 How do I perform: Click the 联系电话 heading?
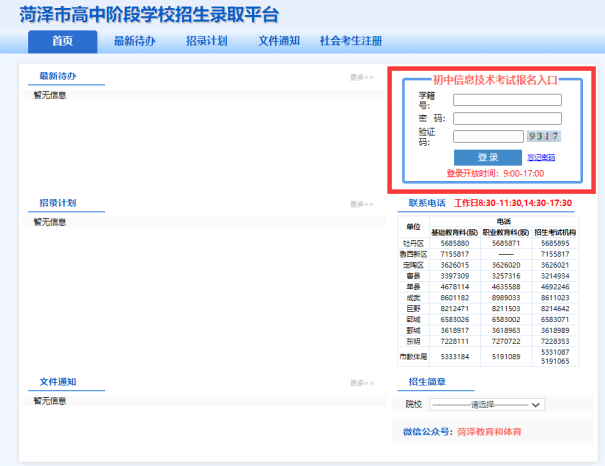click(x=427, y=203)
